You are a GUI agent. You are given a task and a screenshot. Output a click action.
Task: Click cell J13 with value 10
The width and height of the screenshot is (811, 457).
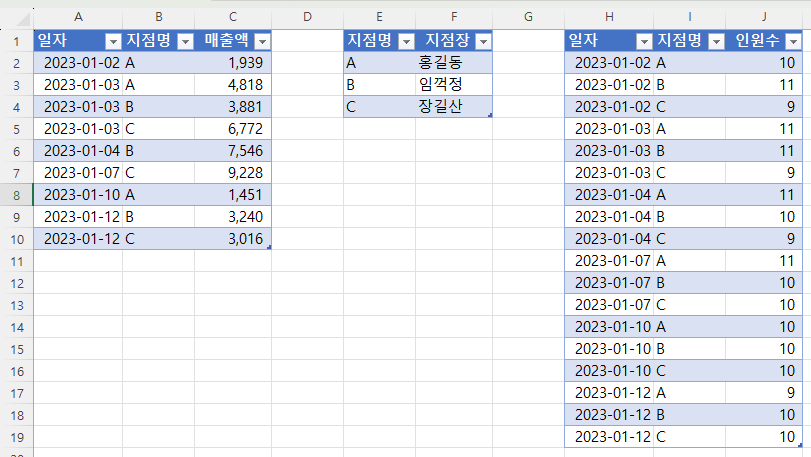click(764, 305)
